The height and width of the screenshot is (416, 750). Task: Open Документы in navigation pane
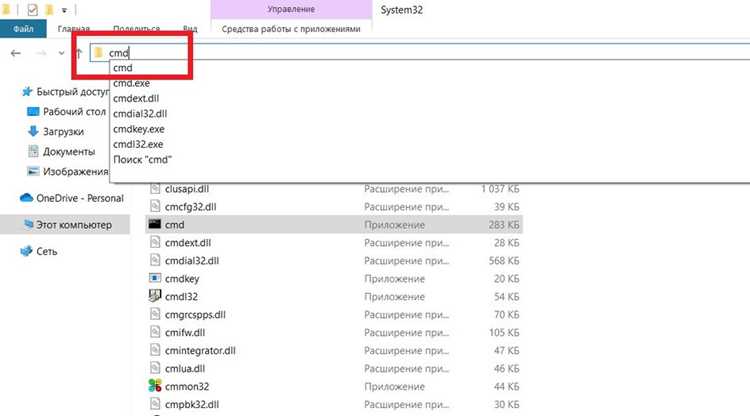click(69, 152)
